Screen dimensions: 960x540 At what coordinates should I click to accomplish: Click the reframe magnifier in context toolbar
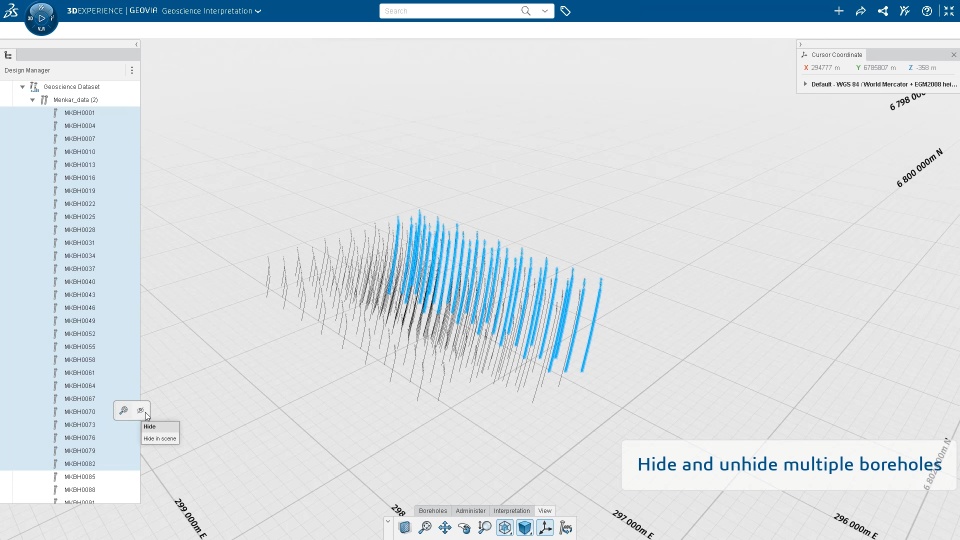(x=123, y=410)
